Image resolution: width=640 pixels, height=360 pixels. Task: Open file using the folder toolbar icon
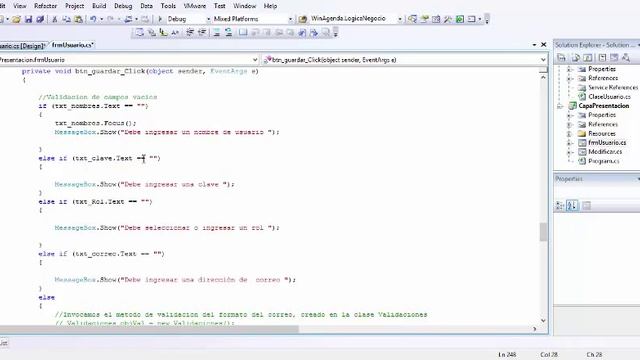16,19
